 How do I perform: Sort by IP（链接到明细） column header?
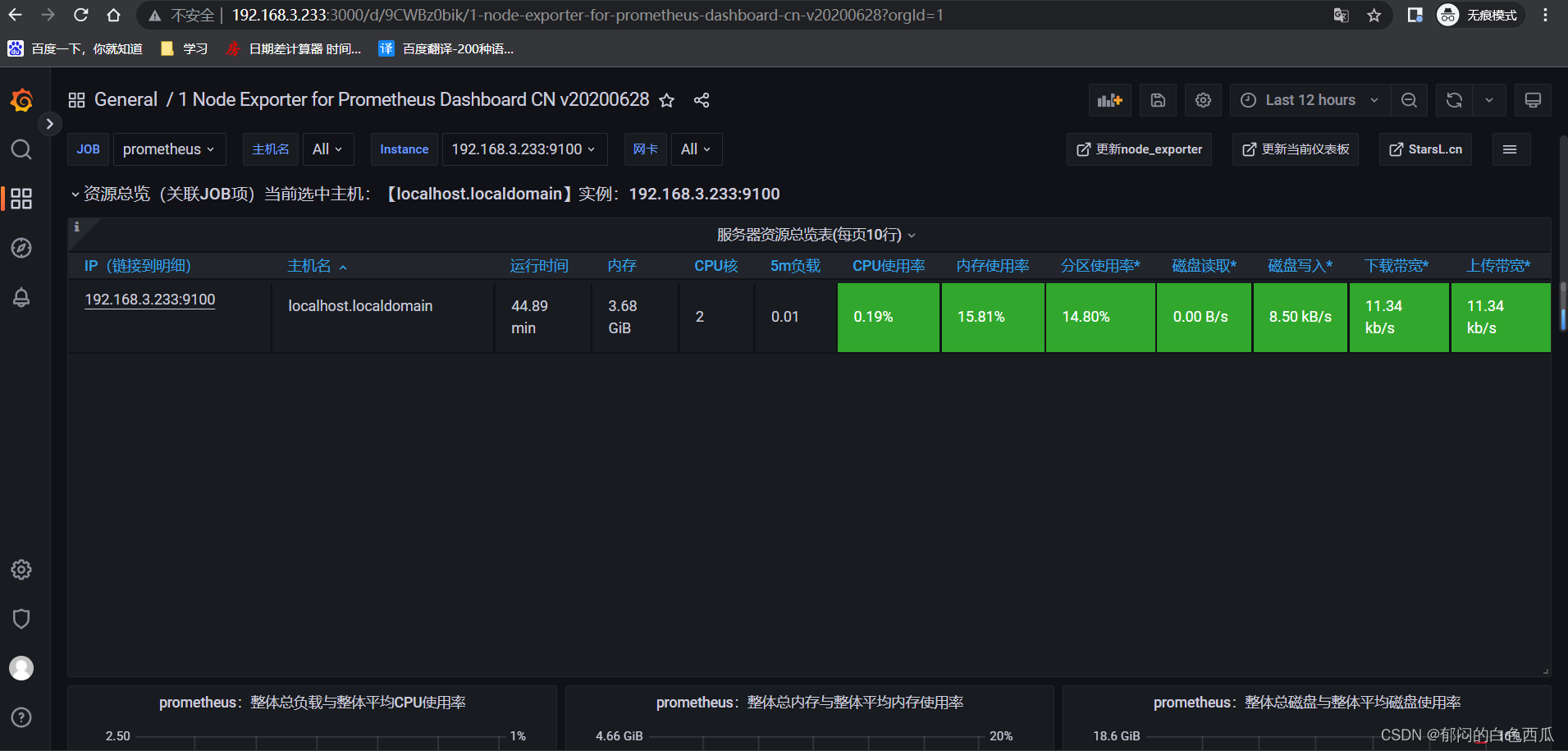(138, 266)
